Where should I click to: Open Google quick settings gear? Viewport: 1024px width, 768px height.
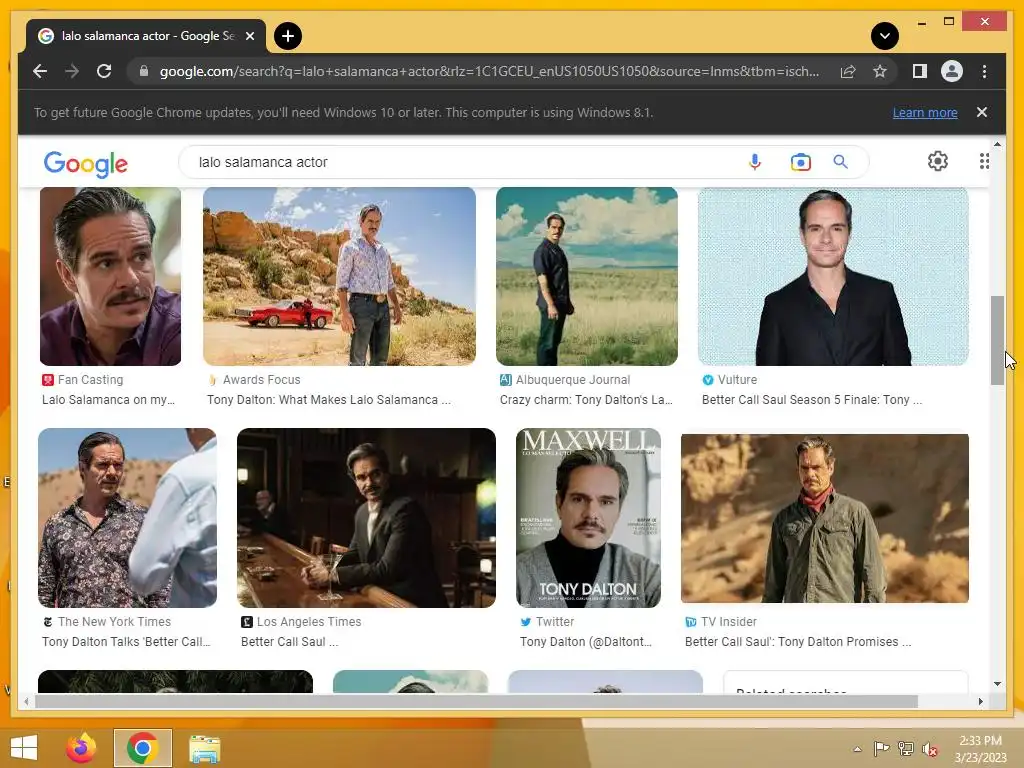[x=938, y=161]
